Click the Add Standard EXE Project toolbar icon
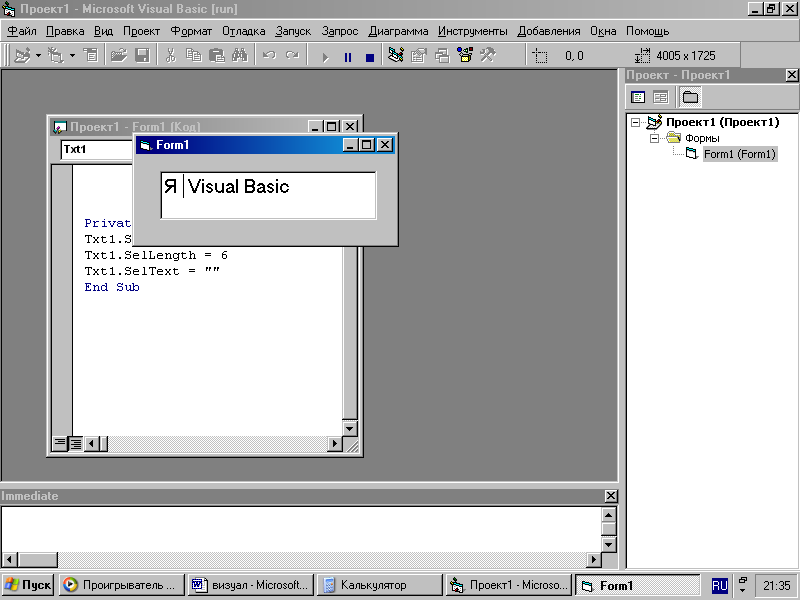 pyautogui.click(x=22, y=55)
